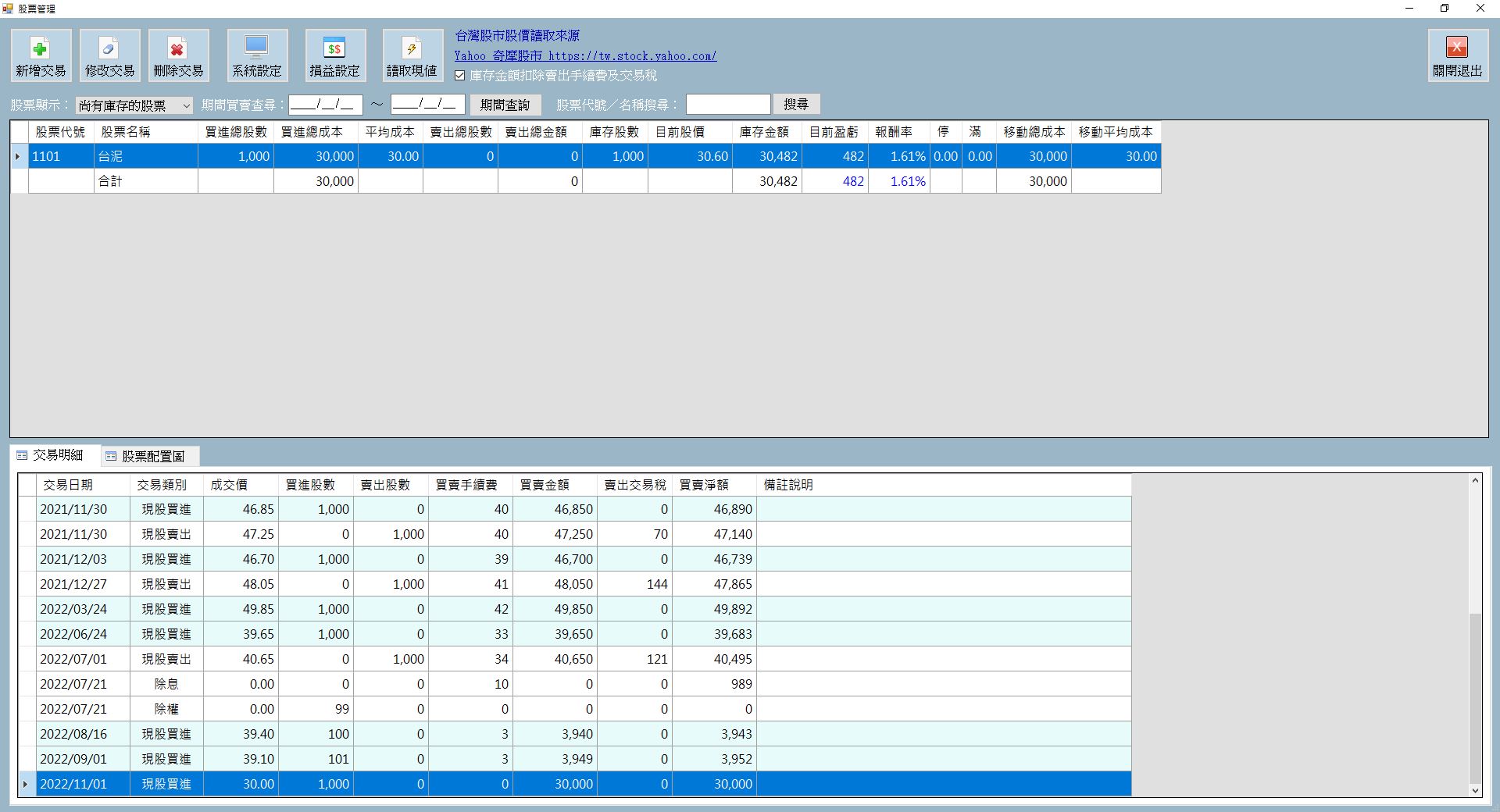The image size is (1500, 812).
Task: Switch to the 交易明細 tab
Action: (x=56, y=454)
